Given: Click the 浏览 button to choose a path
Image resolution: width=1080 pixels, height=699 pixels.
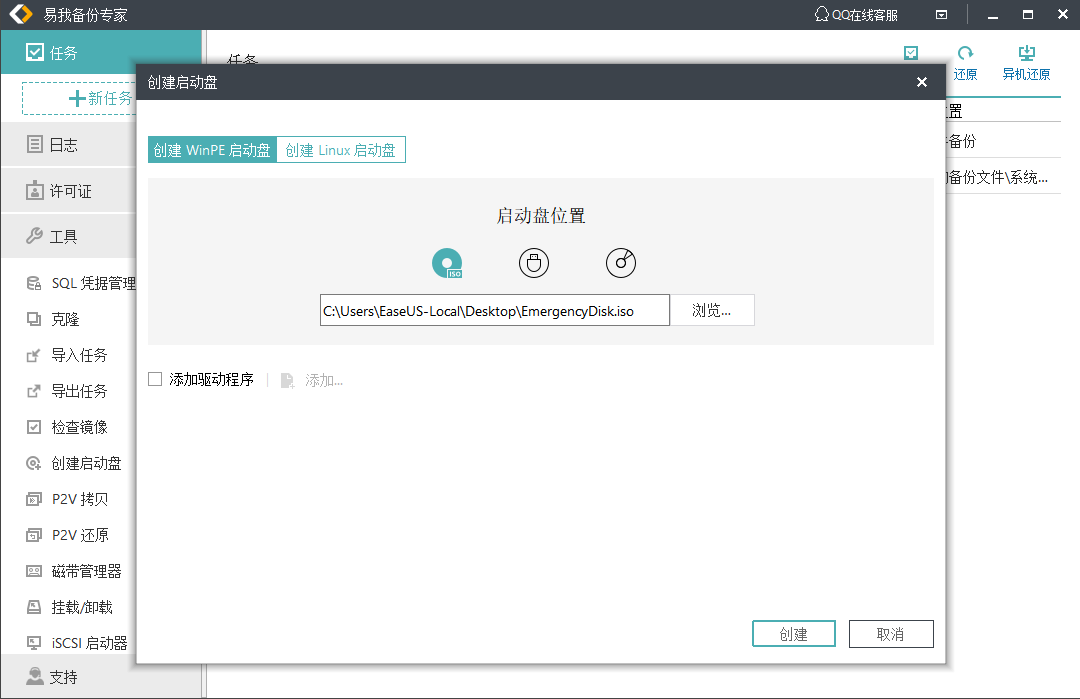Looking at the screenshot, I should 712,310.
